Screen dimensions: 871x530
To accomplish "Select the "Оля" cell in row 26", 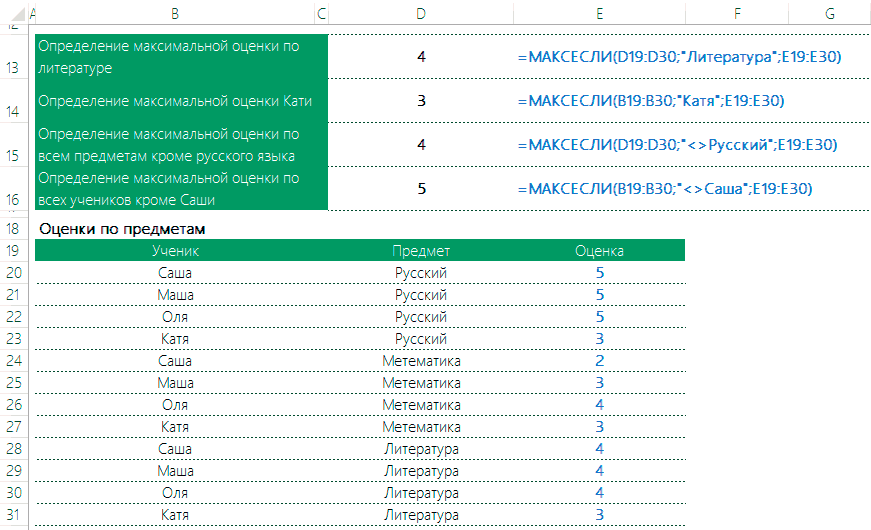I will pos(175,405).
